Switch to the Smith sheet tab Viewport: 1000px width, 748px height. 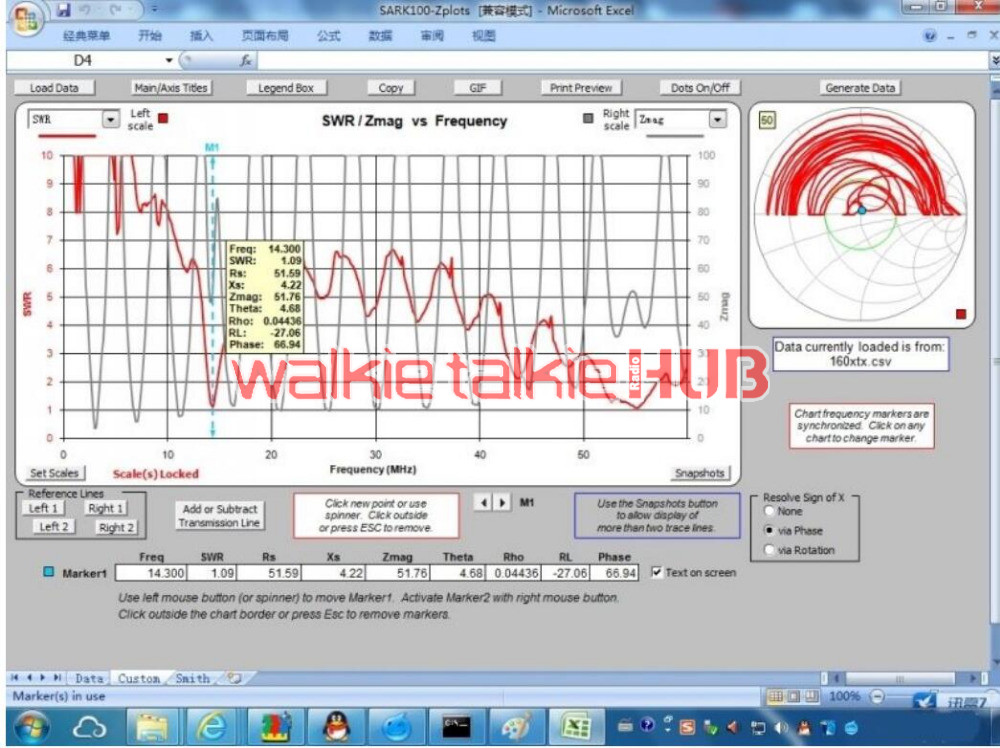(x=192, y=678)
